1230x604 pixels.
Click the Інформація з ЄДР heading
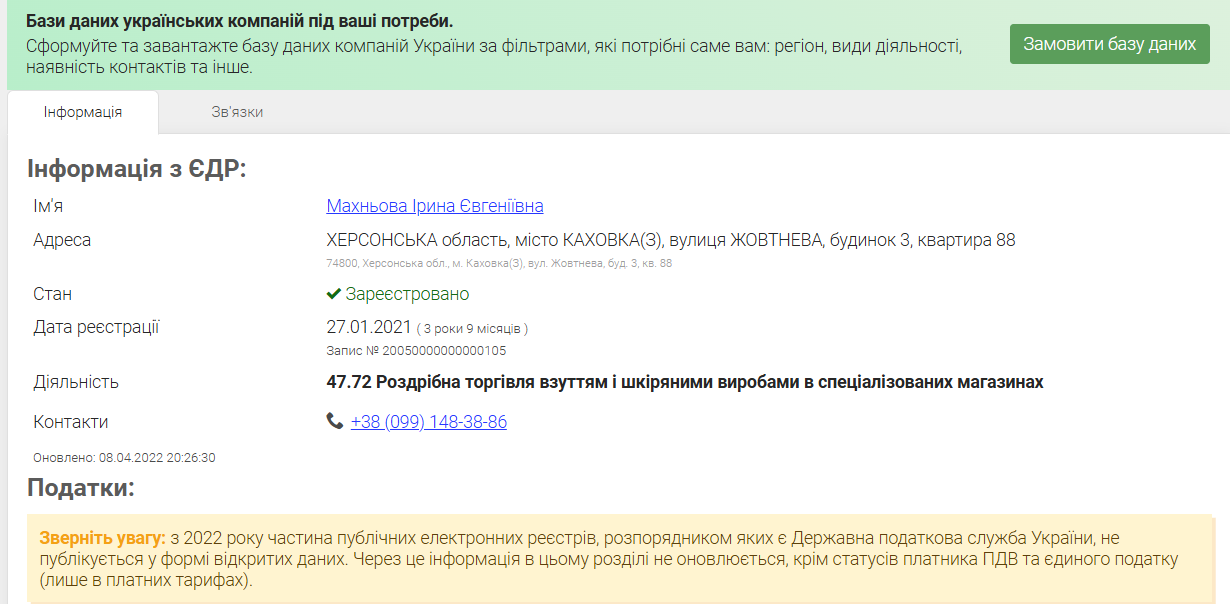136,169
